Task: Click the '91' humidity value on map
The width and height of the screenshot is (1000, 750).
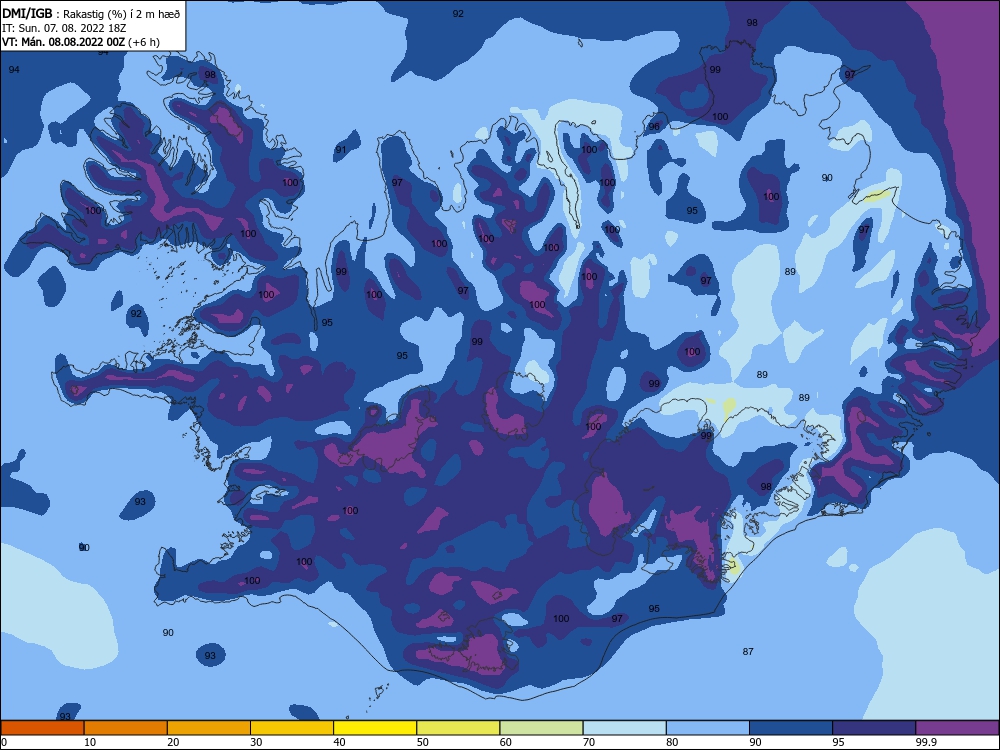Action: (x=341, y=150)
